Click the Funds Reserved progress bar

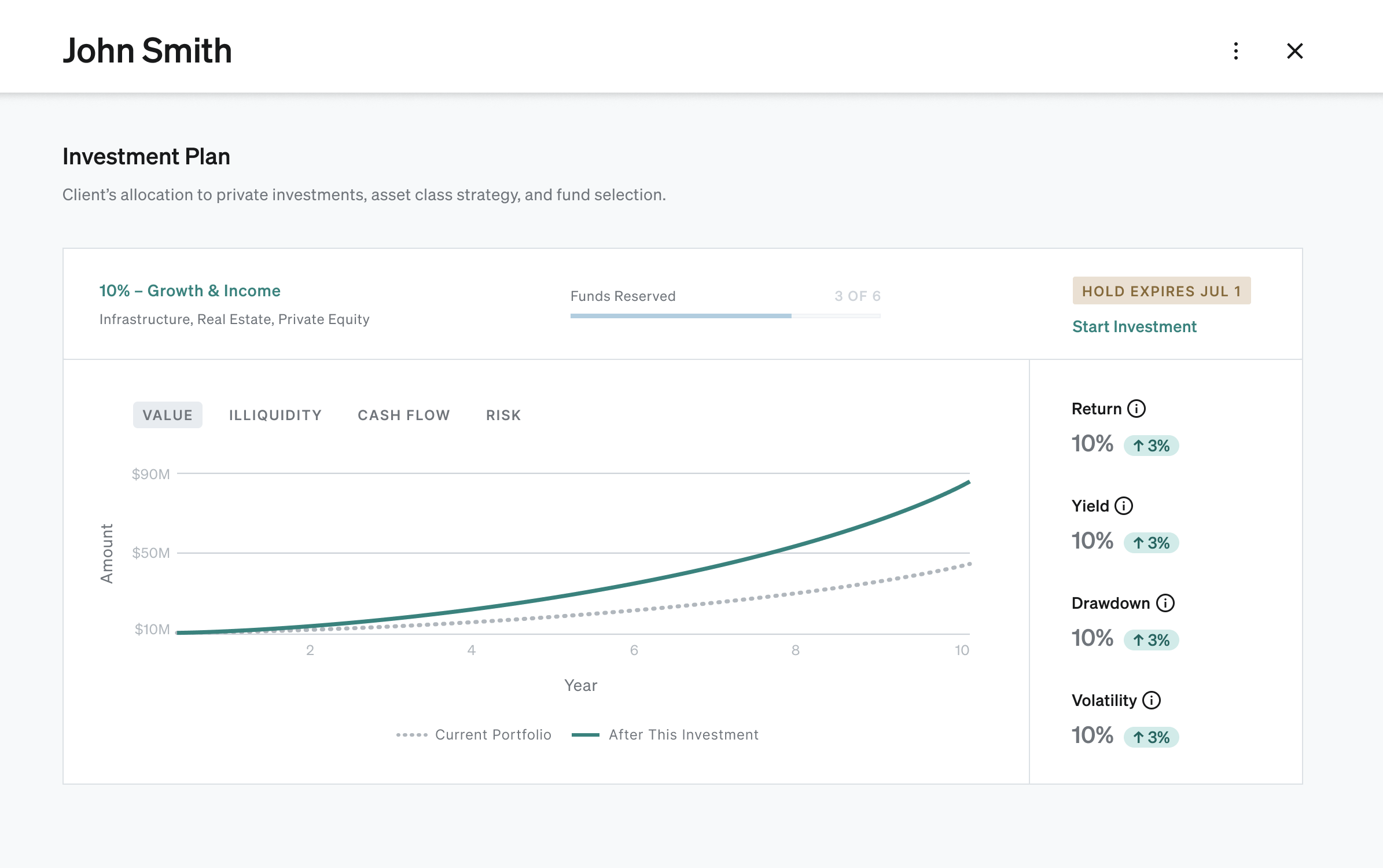click(x=725, y=316)
